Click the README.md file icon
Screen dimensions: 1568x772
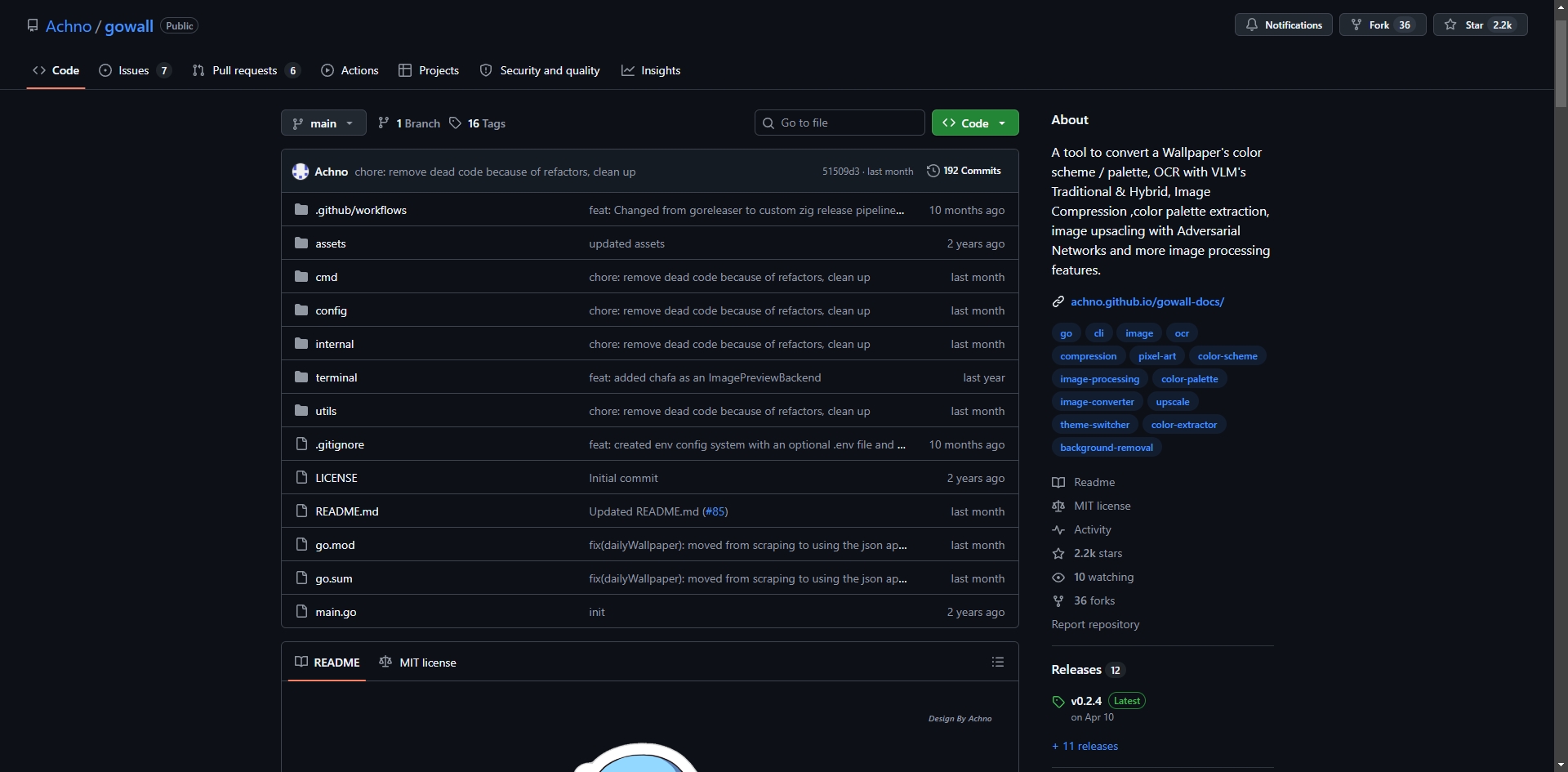pyautogui.click(x=301, y=511)
